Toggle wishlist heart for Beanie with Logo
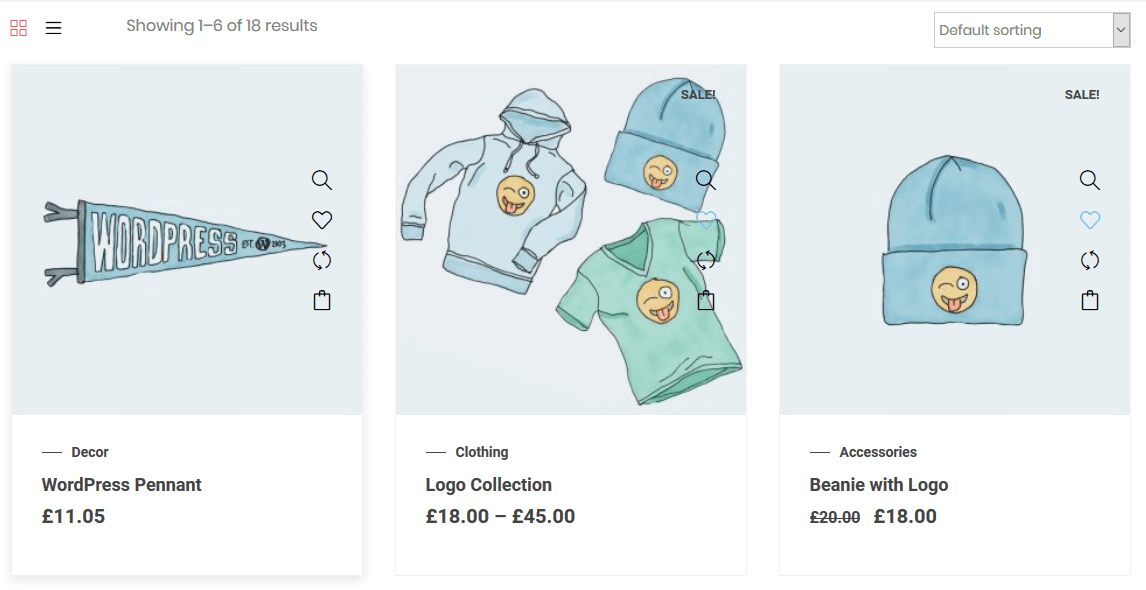 1090,220
